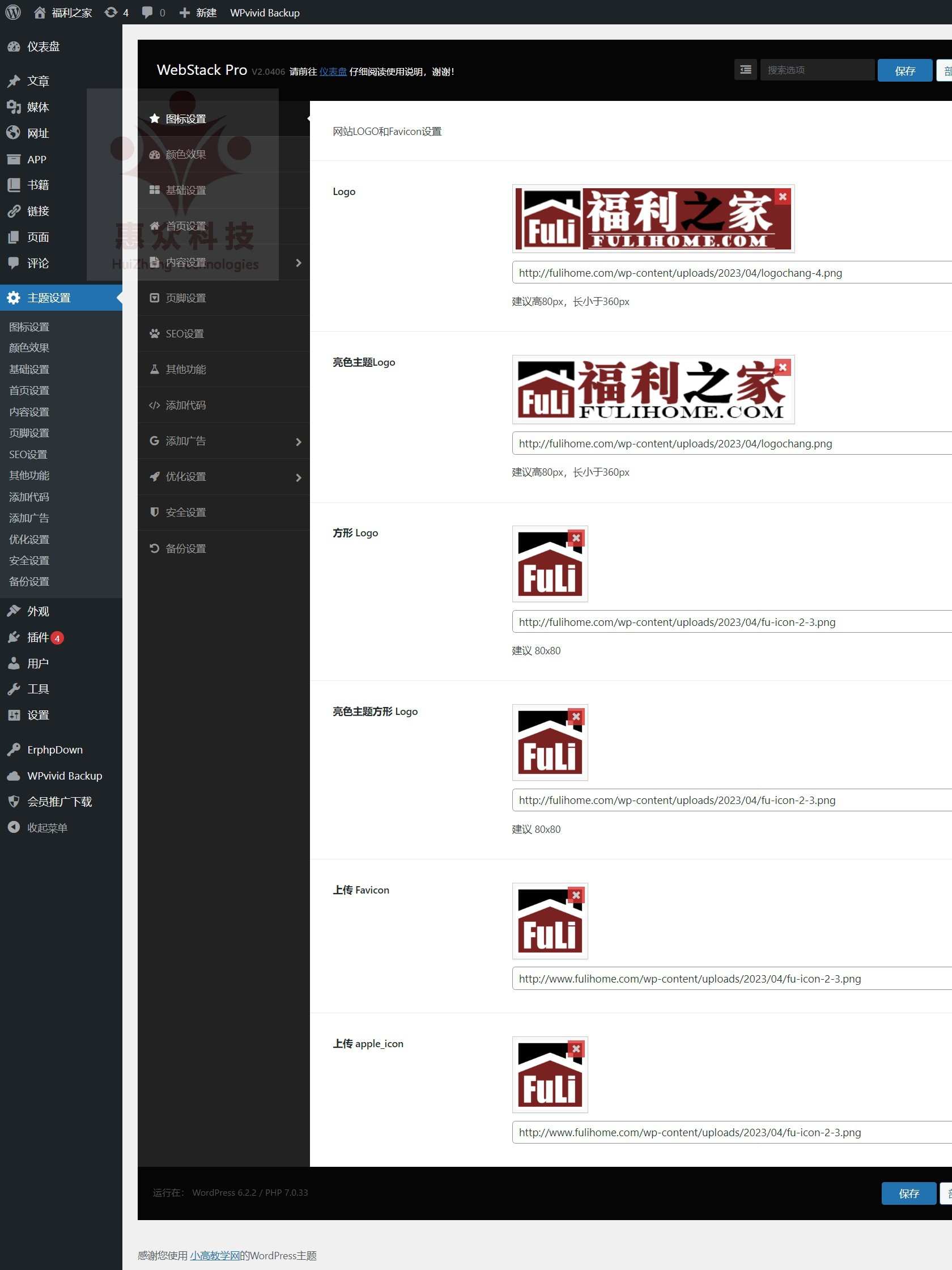Click the expand-all options list icon
This screenshot has width=952, height=1270.
(x=745, y=70)
